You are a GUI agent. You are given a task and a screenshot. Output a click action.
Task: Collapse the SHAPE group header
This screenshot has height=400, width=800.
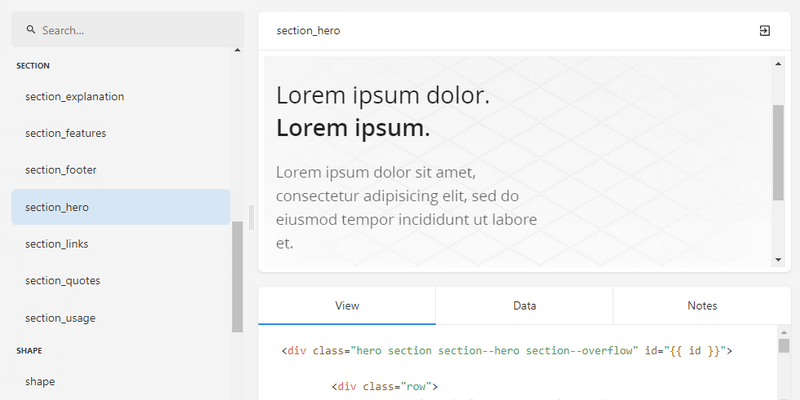pyautogui.click(x=30, y=351)
